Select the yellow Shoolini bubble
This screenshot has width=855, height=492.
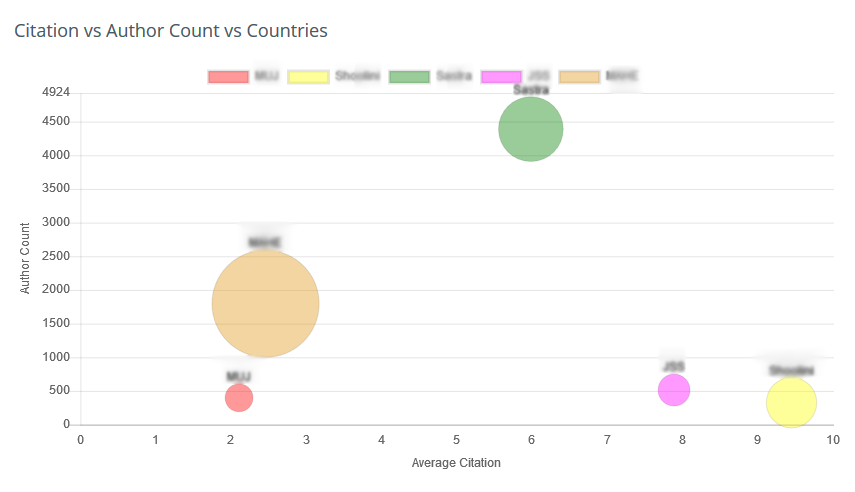pos(791,402)
